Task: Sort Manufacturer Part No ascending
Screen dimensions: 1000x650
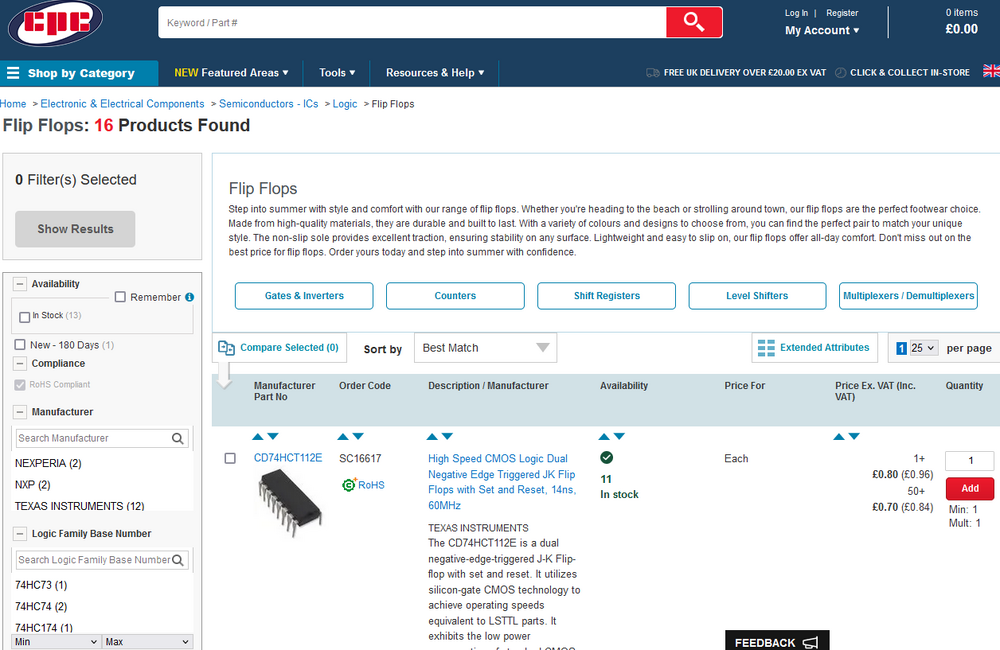Action: click(x=258, y=437)
